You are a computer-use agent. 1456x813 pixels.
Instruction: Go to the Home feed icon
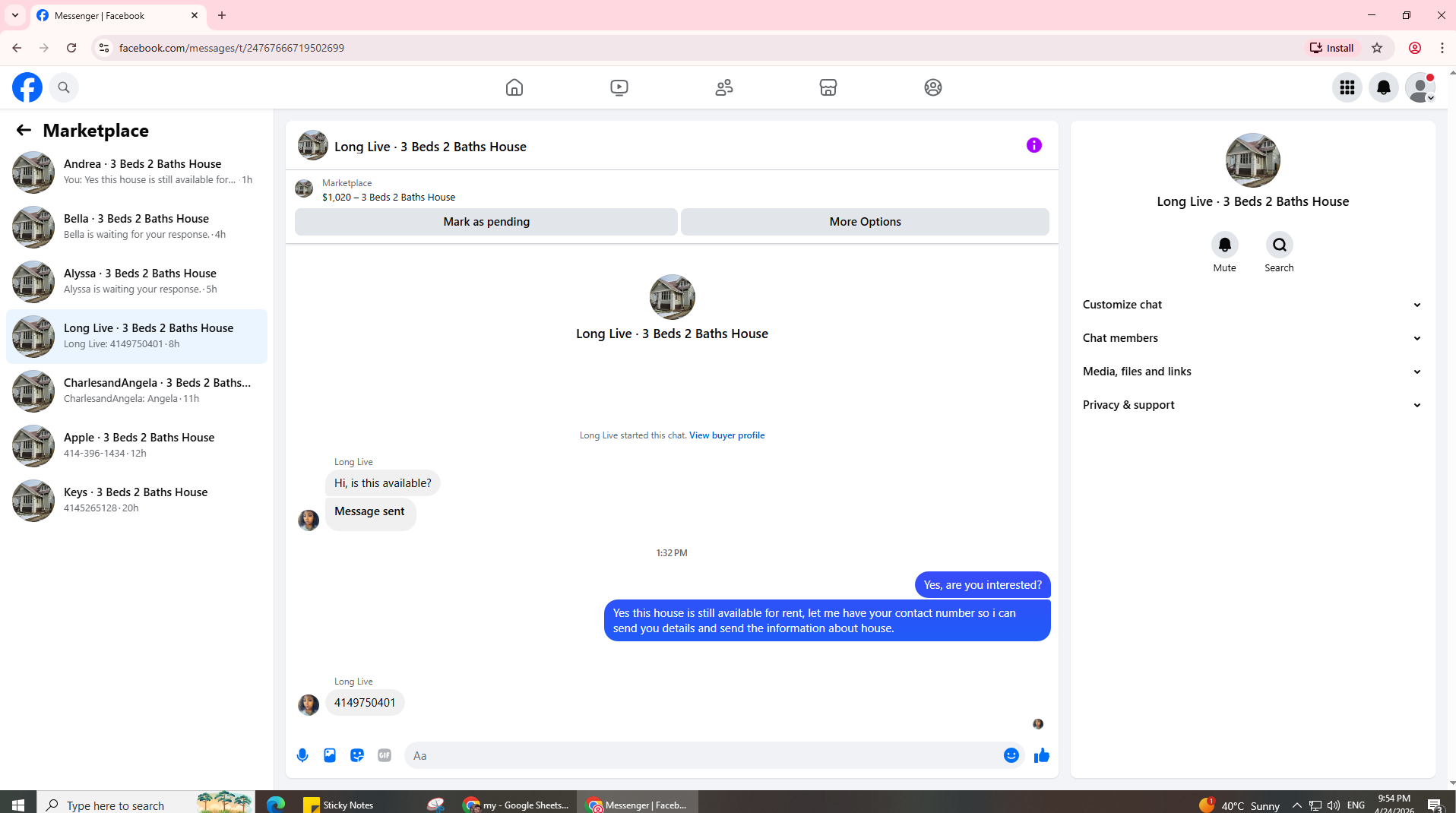(514, 87)
